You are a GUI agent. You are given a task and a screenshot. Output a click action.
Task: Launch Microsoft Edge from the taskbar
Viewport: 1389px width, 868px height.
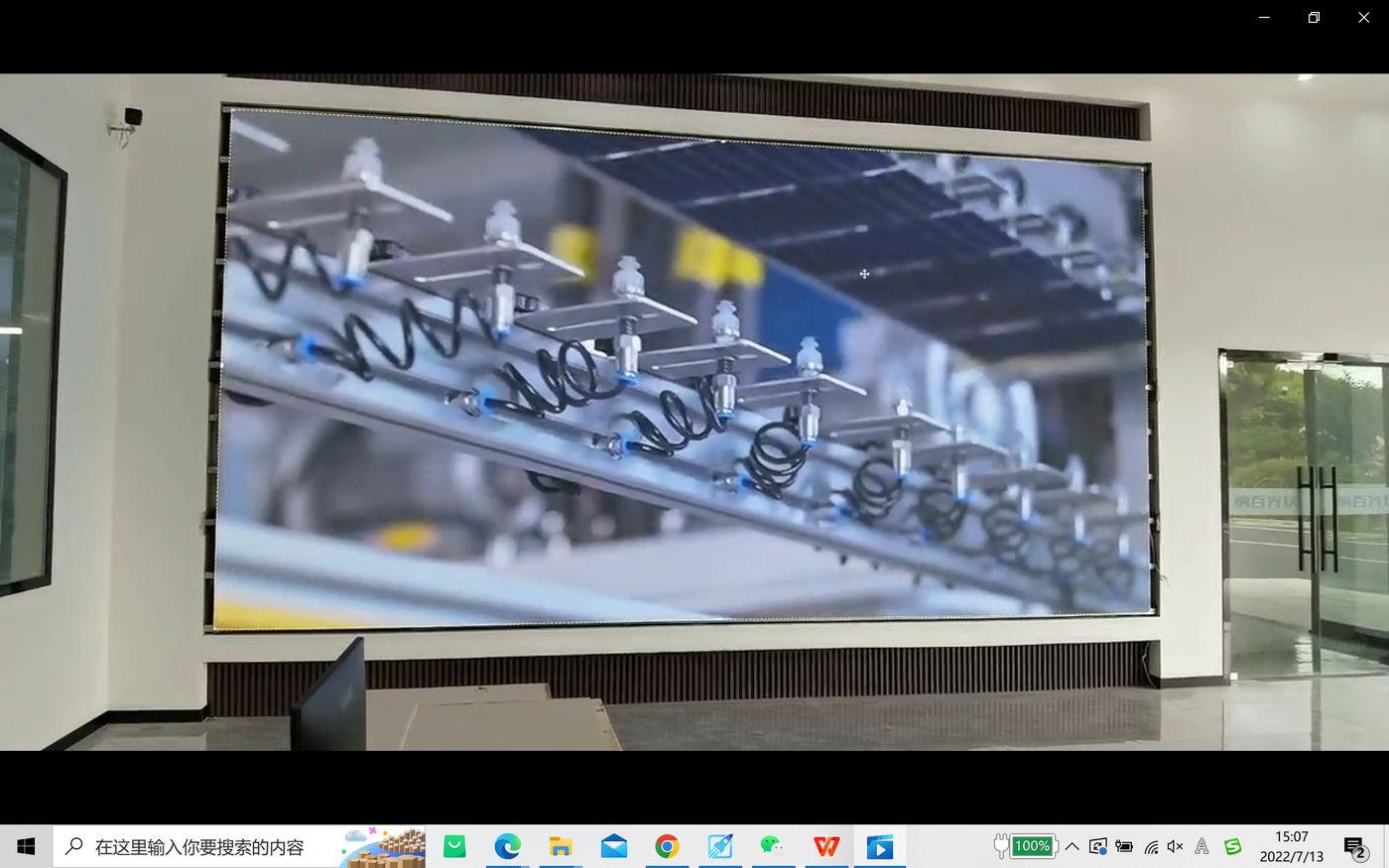pos(507,846)
